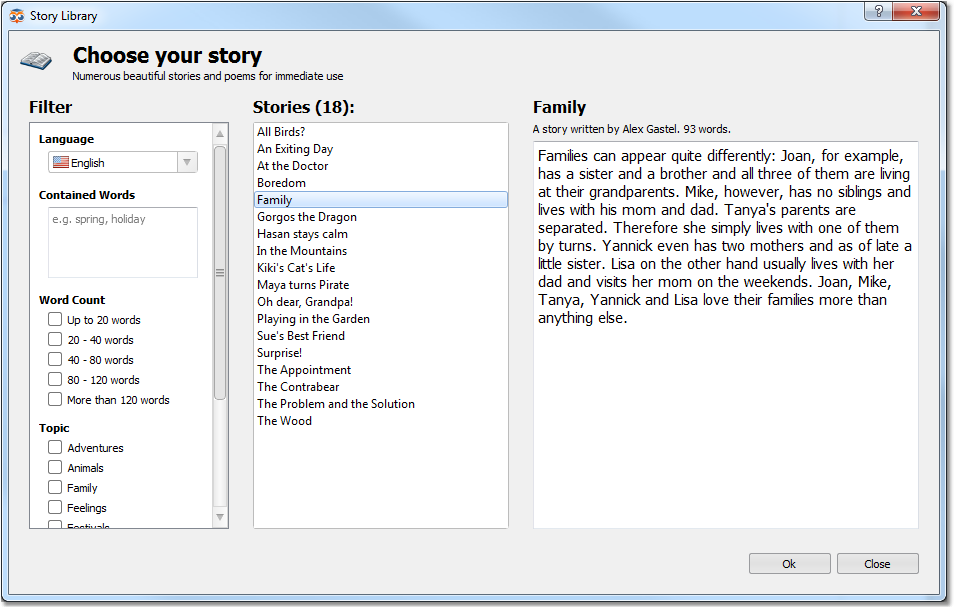Check the '80 - 120 words' checkbox

point(55,379)
